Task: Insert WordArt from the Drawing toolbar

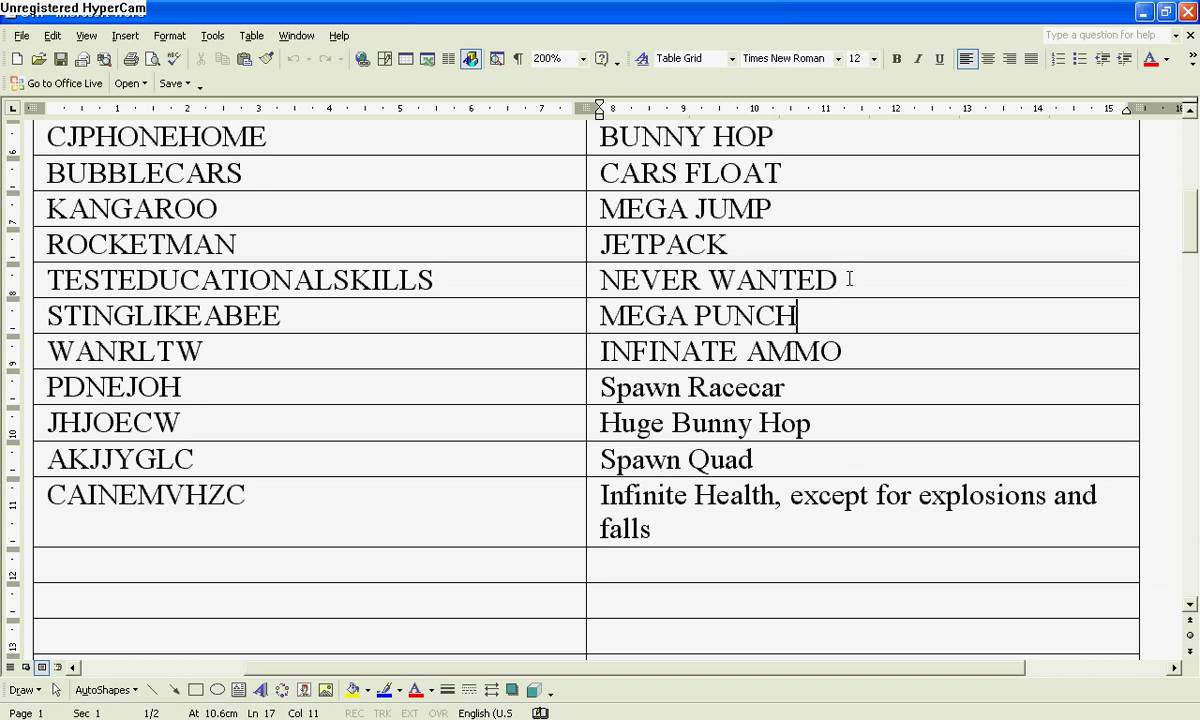Action: (x=260, y=690)
